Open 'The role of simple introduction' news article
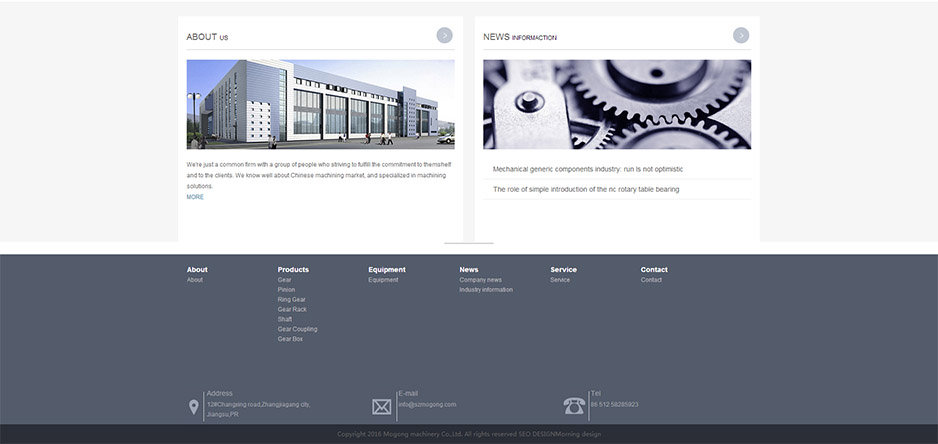The image size is (938, 444). 586,189
